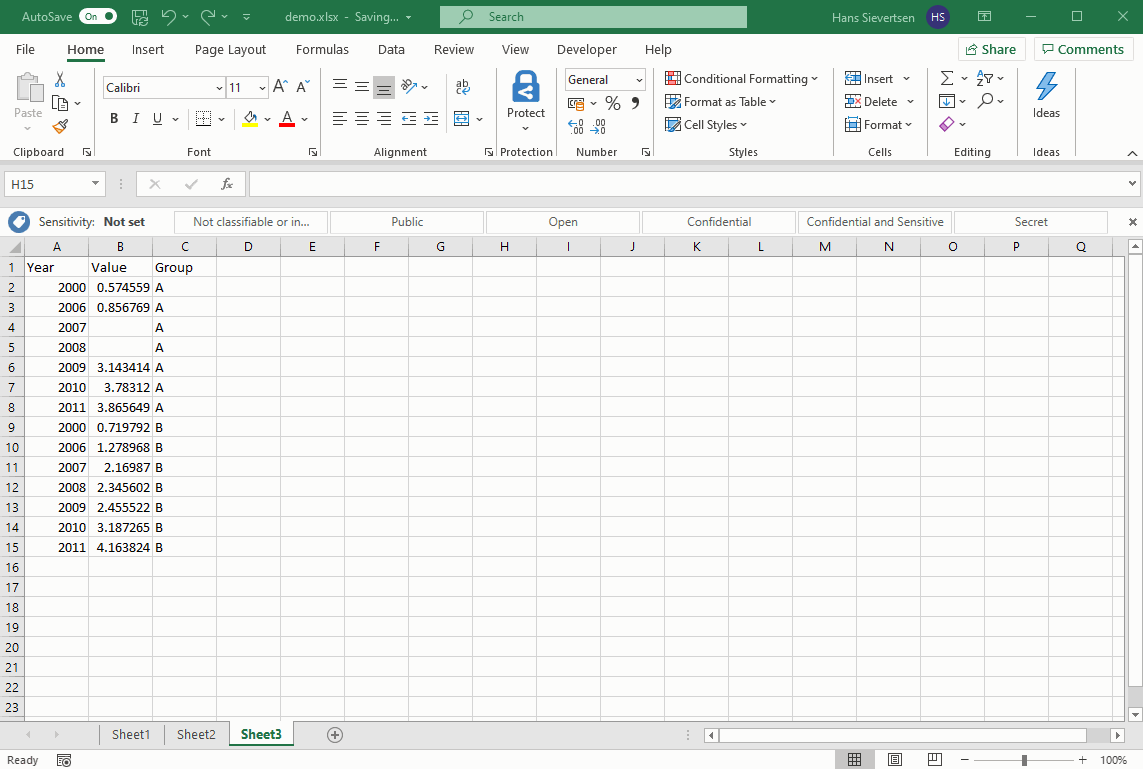Image resolution: width=1143 pixels, height=769 pixels.
Task: Open the font name dropdown
Action: (218, 88)
